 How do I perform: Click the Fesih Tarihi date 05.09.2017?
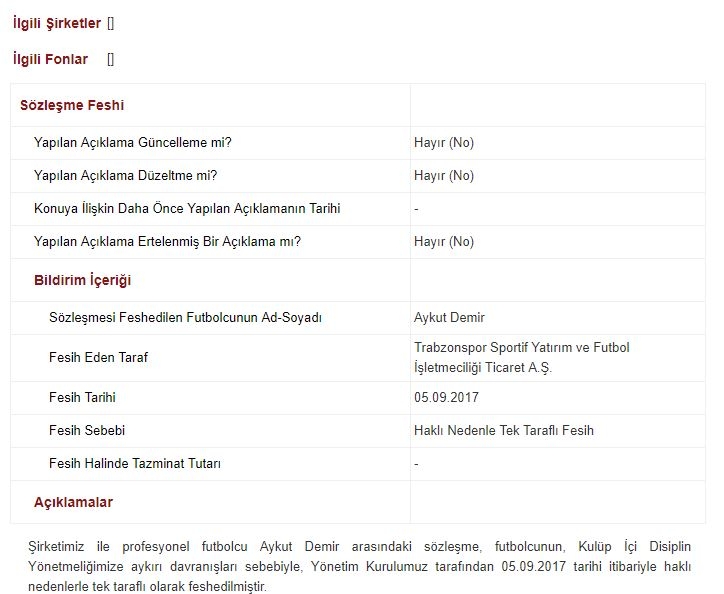[x=446, y=398]
